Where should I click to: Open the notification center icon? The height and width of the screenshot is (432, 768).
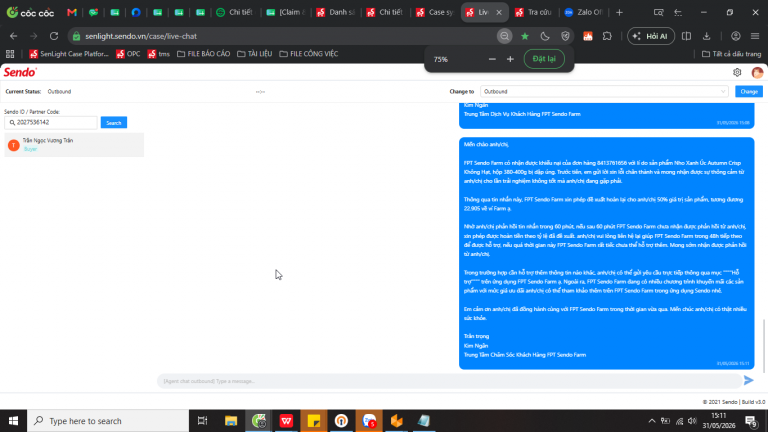[x=751, y=421]
